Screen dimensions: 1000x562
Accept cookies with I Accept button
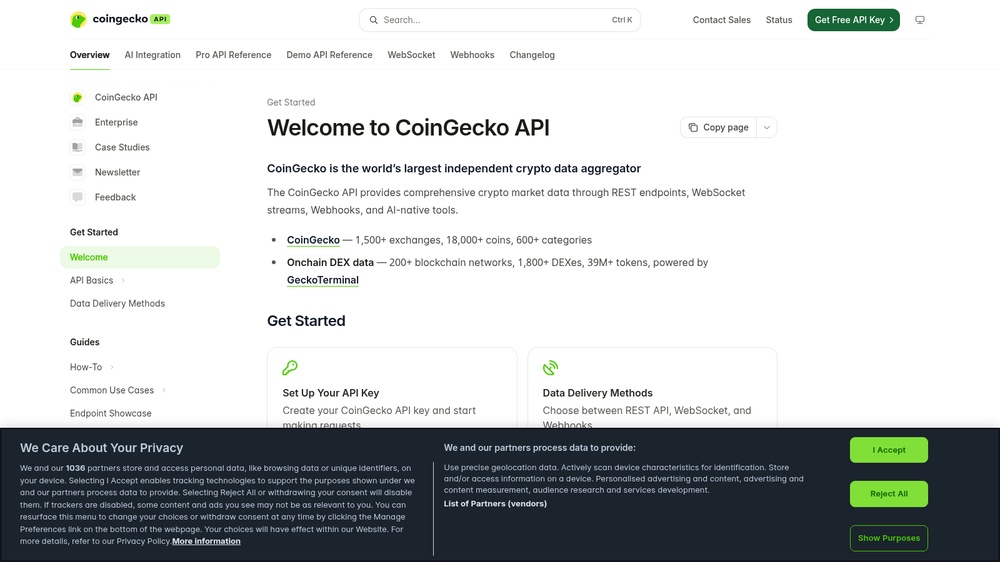[x=888, y=450]
